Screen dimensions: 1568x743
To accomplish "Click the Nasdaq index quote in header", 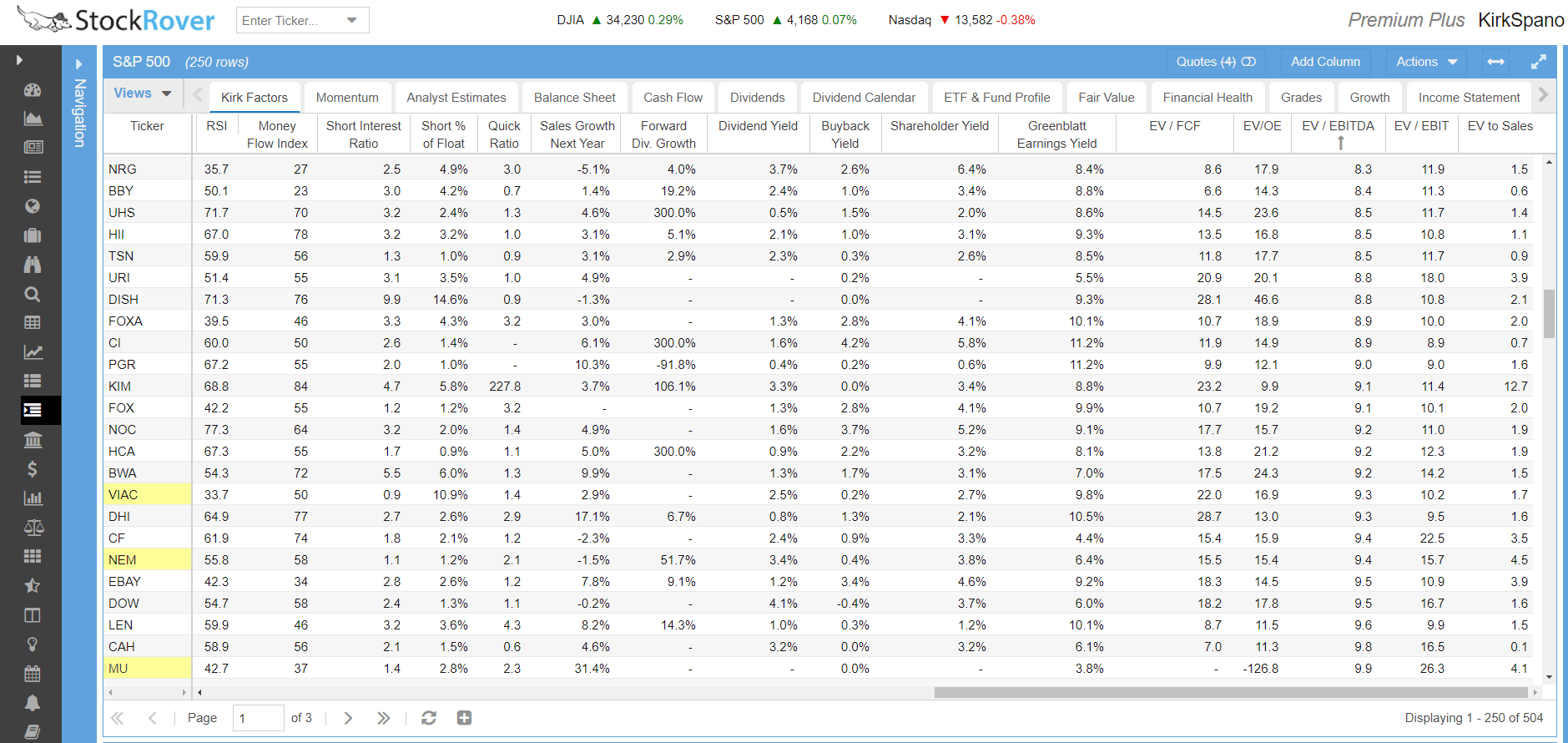I will pyautogui.click(x=961, y=20).
